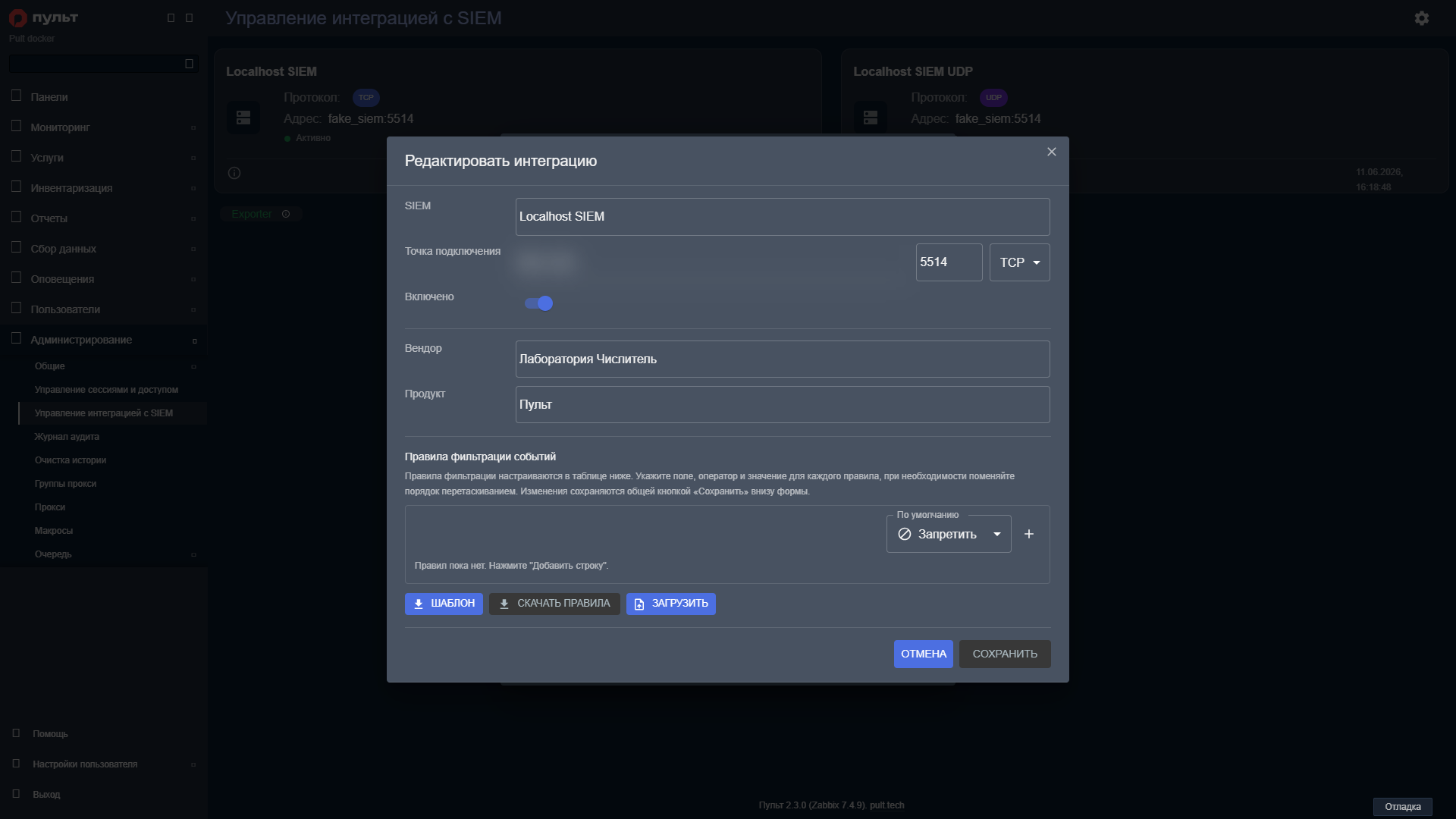Click the Exporter label
The height and width of the screenshot is (819, 1456).
pyautogui.click(x=252, y=214)
